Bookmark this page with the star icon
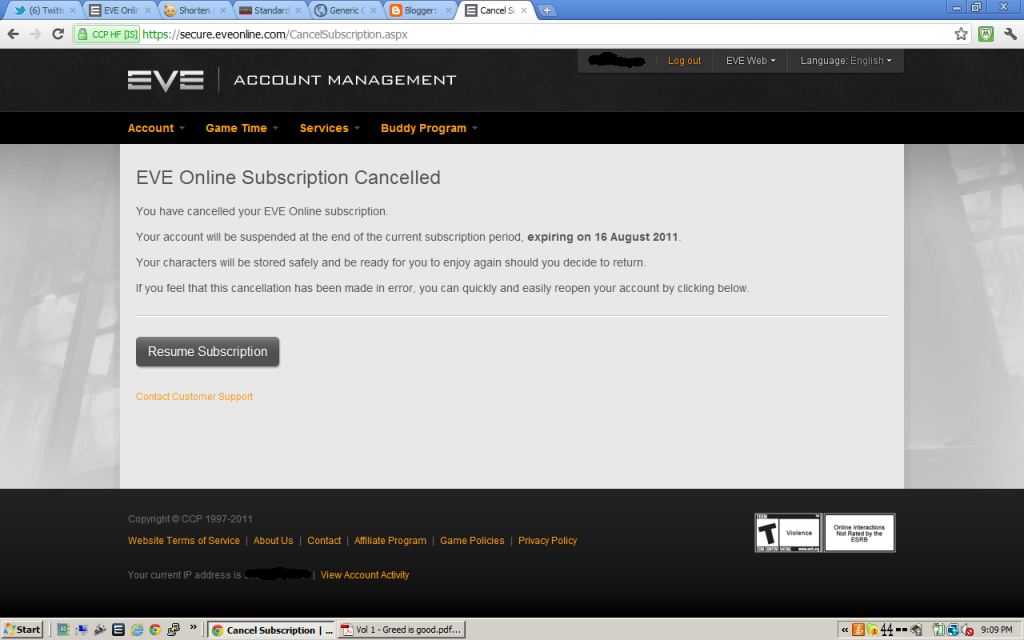 [x=961, y=34]
